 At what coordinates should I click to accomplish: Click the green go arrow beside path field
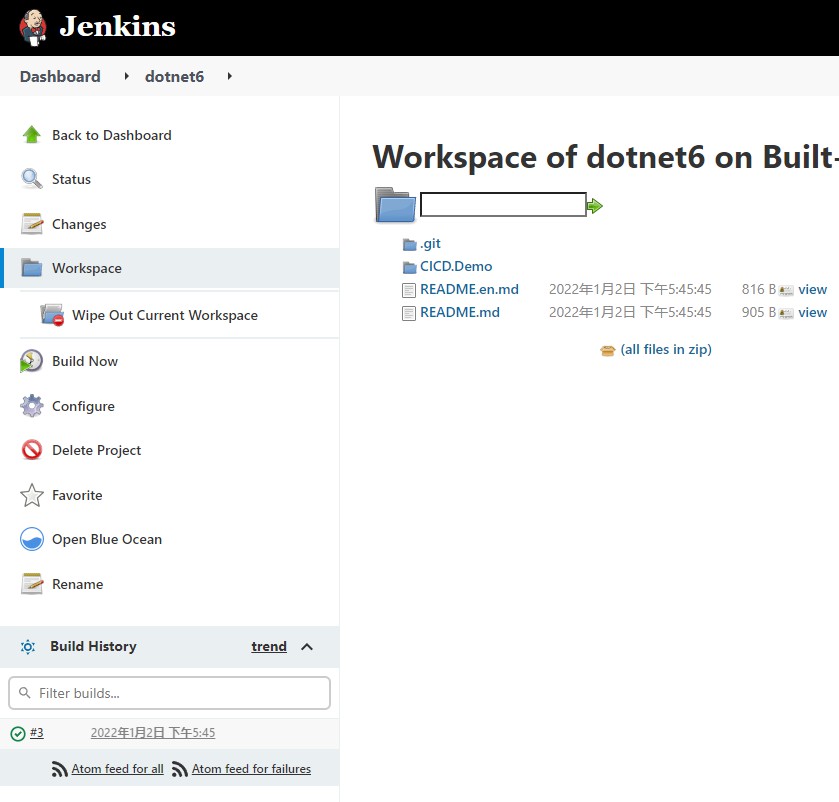tap(595, 206)
